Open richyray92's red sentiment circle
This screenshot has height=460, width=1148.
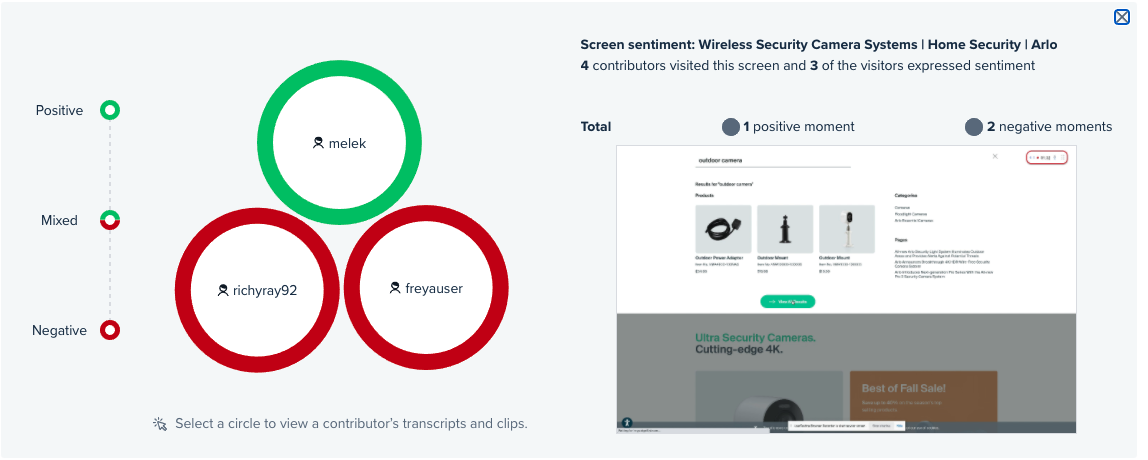pyautogui.click(x=257, y=289)
